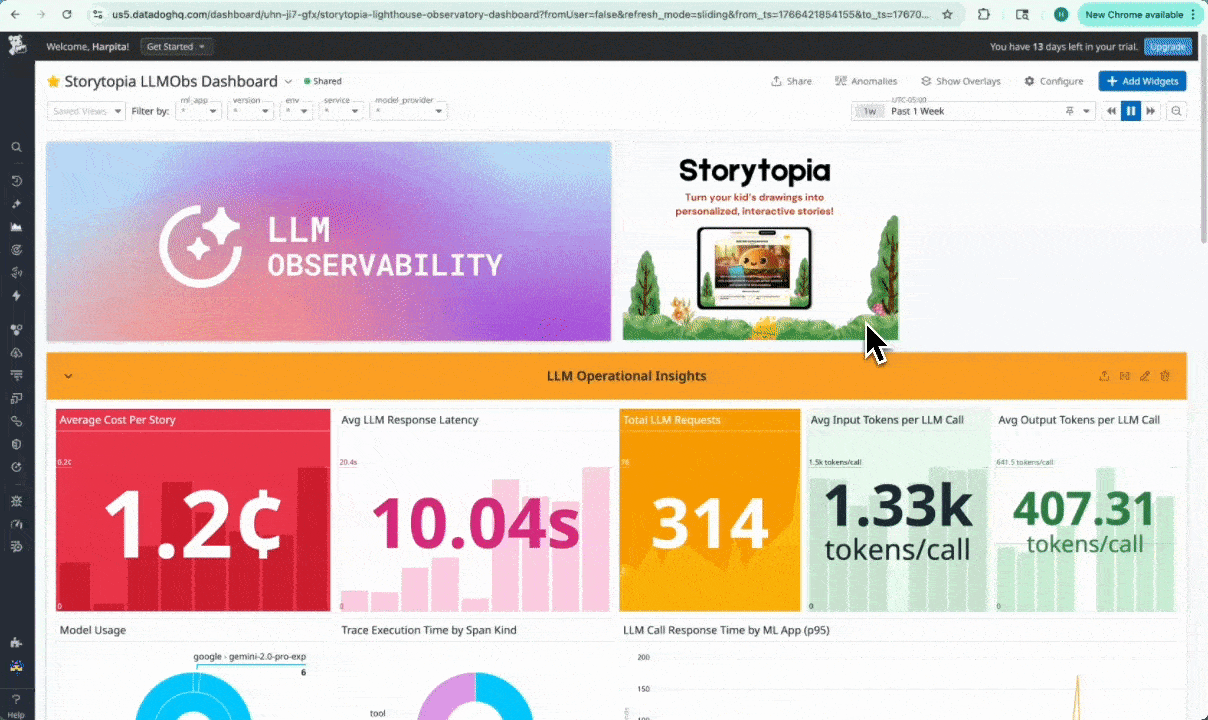Click the Anomalies menu item
This screenshot has width=1208, height=720.
(x=866, y=81)
